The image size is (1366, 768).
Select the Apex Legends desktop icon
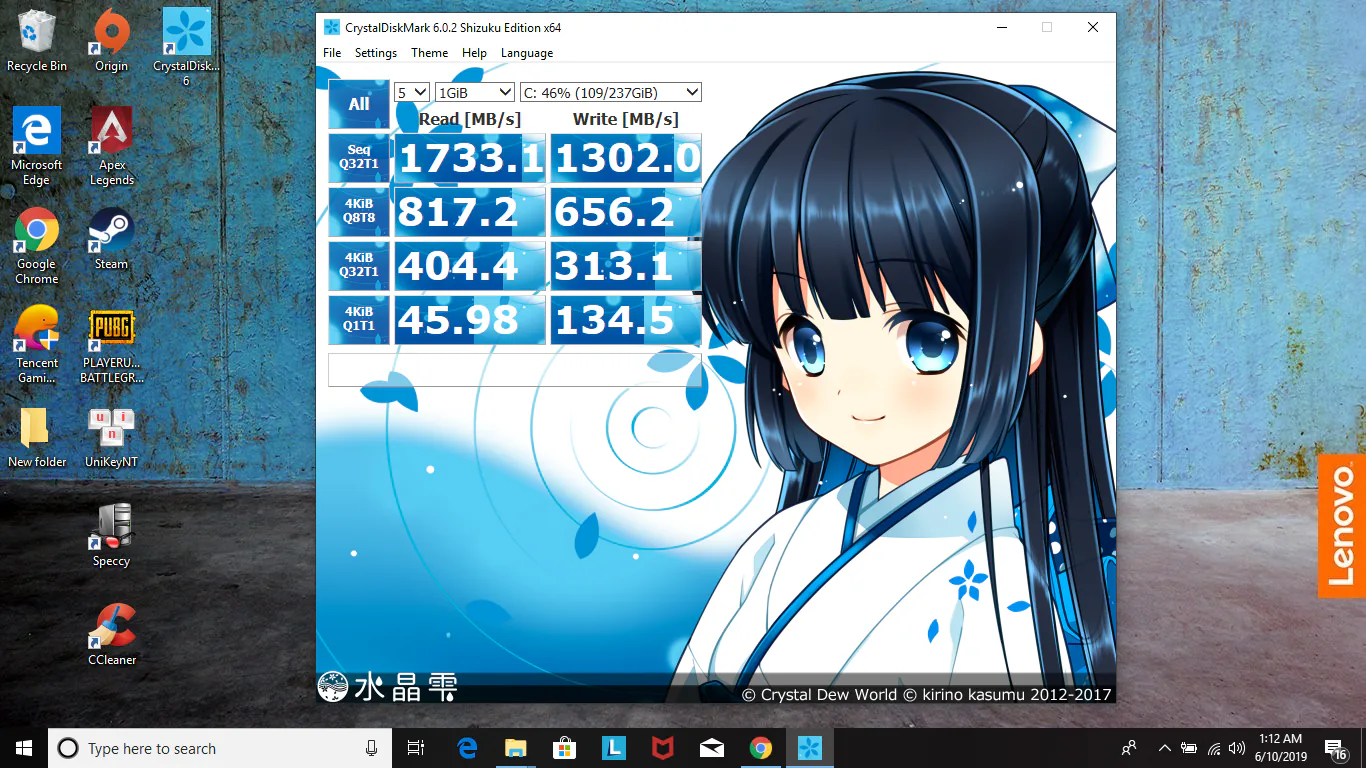tap(112, 146)
